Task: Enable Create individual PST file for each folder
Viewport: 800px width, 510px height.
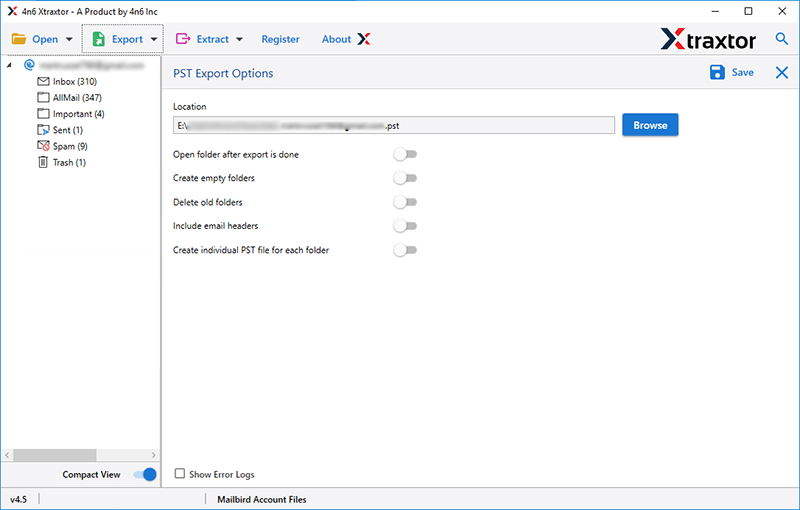Action: (x=405, y=250)
